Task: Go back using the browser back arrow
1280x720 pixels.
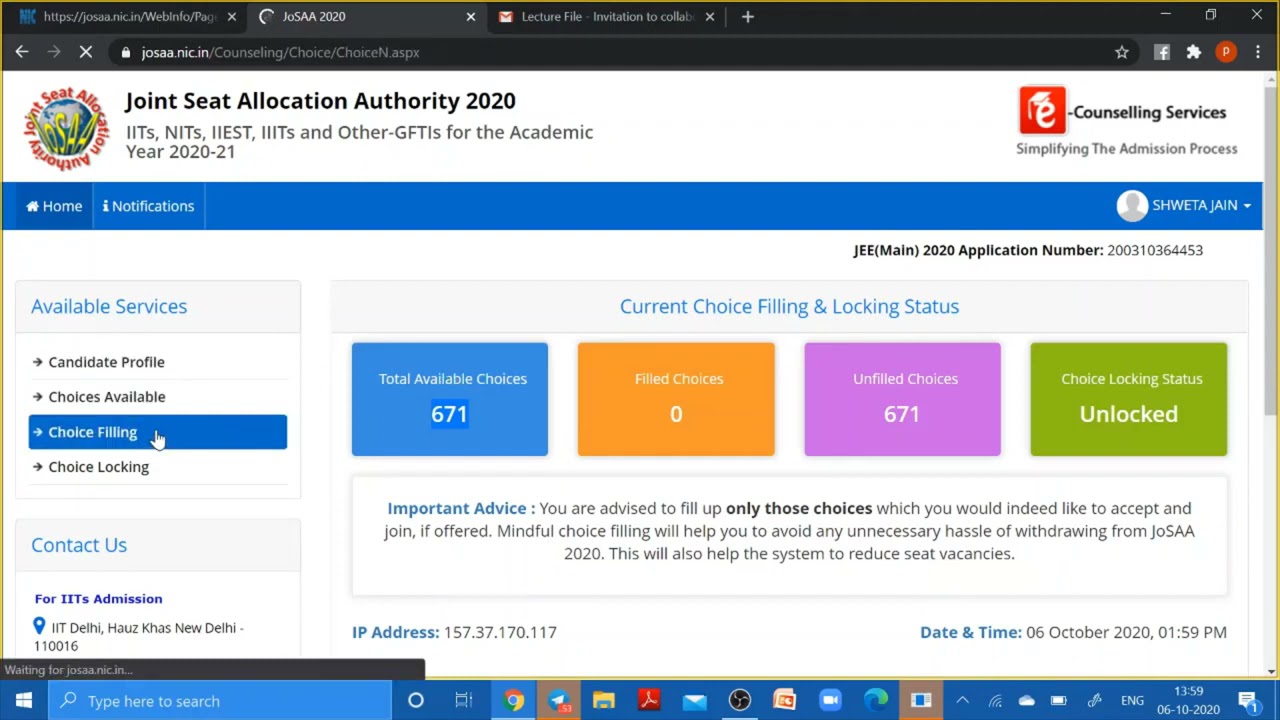Action: pos(22,52)
